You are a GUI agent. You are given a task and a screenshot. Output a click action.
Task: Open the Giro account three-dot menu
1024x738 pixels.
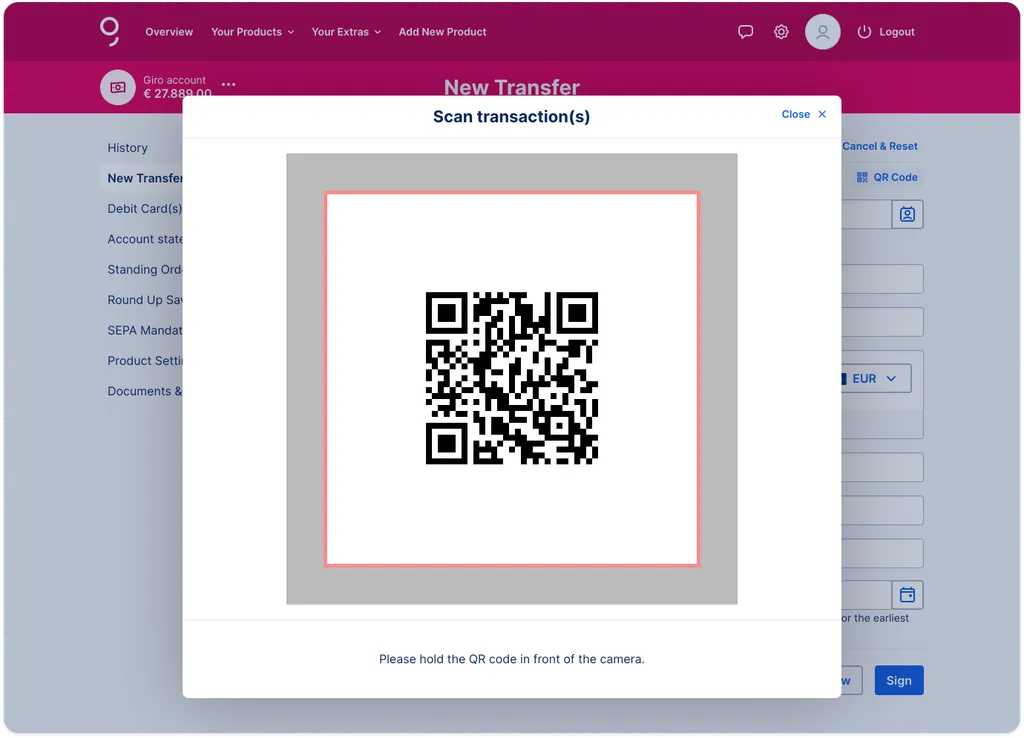pyautogui.click(x=229, y=84)
